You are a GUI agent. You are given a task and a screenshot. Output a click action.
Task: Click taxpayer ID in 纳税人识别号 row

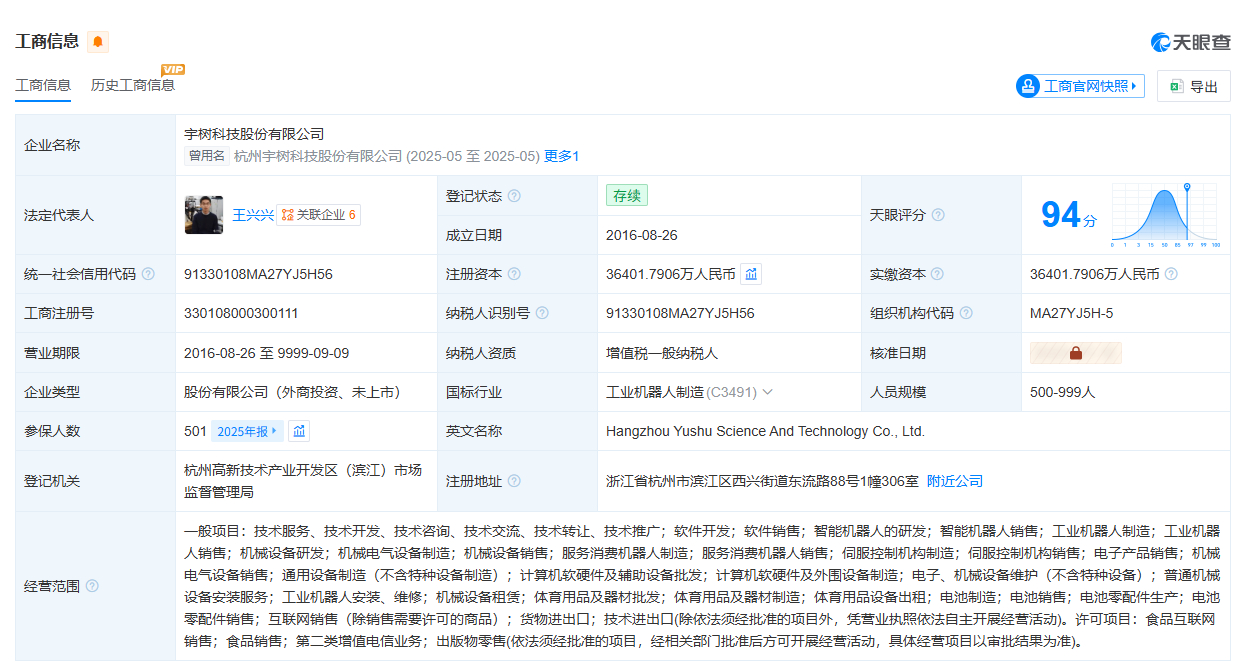[680, 313]
